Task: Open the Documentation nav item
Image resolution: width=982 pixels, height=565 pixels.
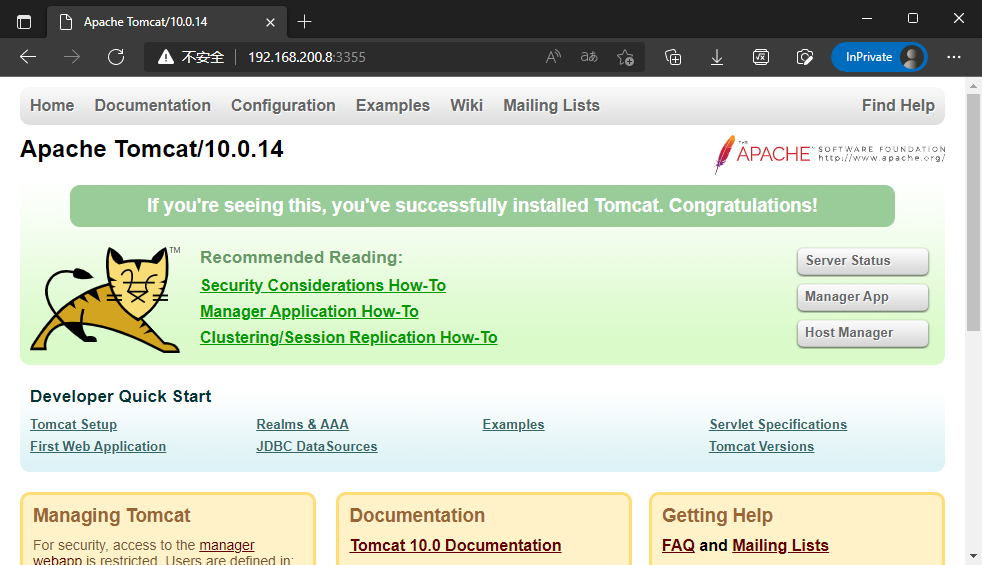Action: (x=153, y=105)
